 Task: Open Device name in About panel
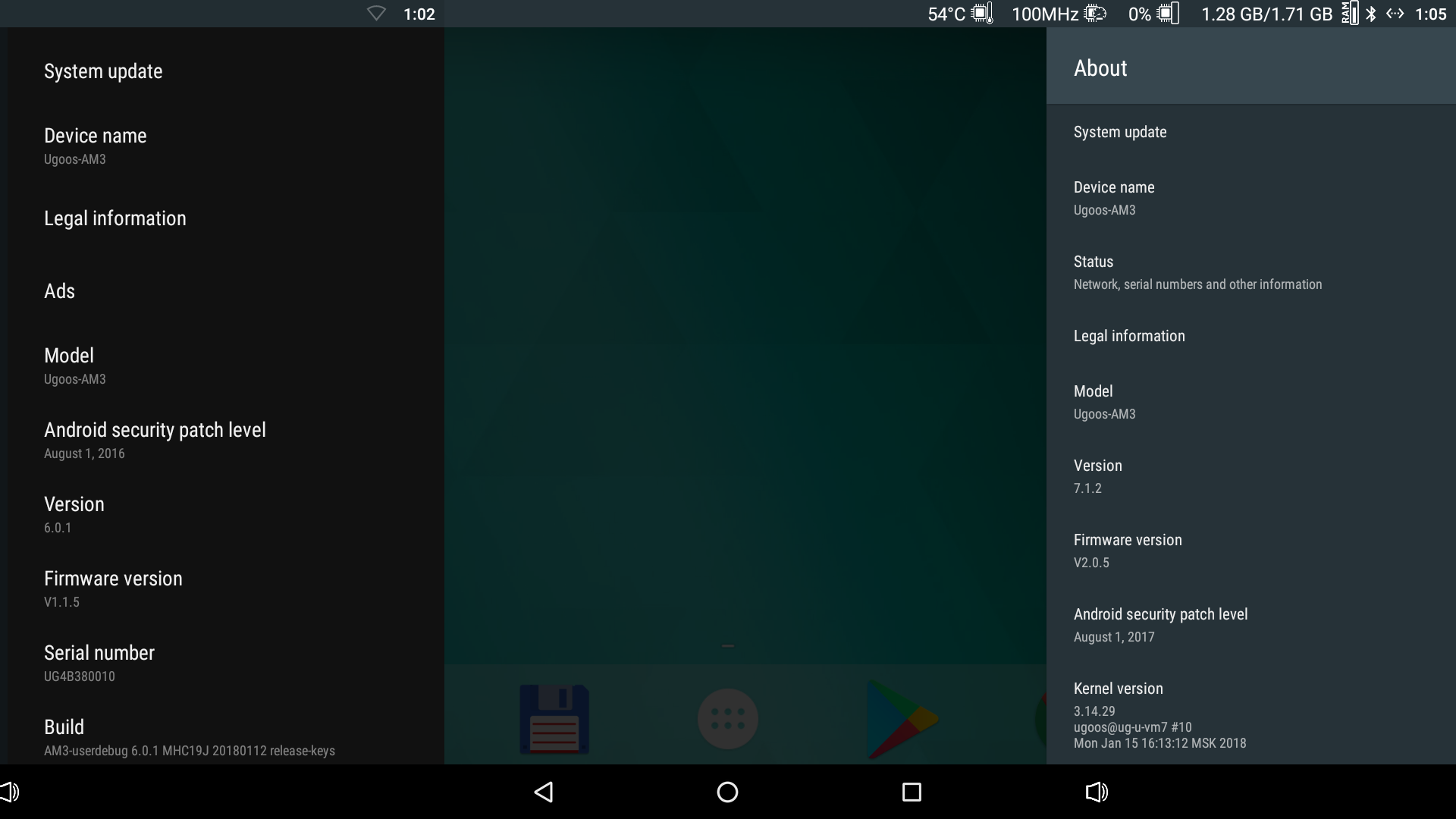[x=1251, y=198]
